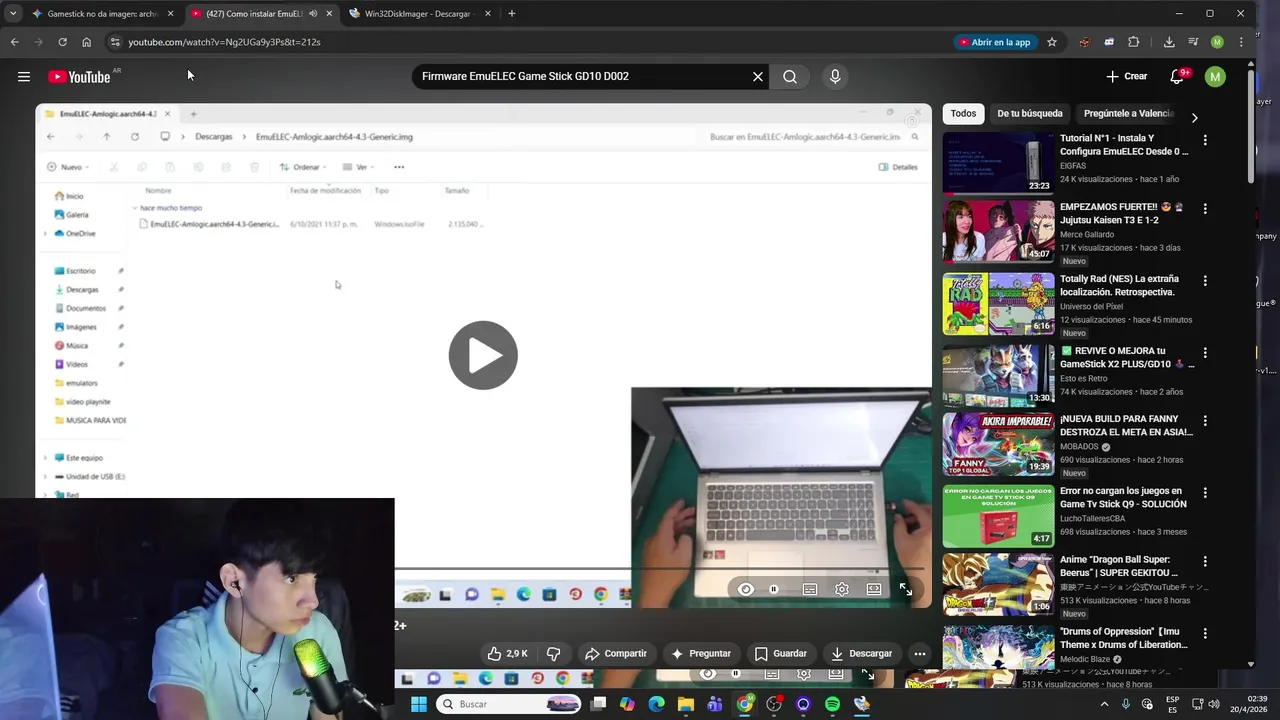This screenshot has height=720, width=1280.
Task: Run the search with the magnifier button
Action: tap(790, 76)
